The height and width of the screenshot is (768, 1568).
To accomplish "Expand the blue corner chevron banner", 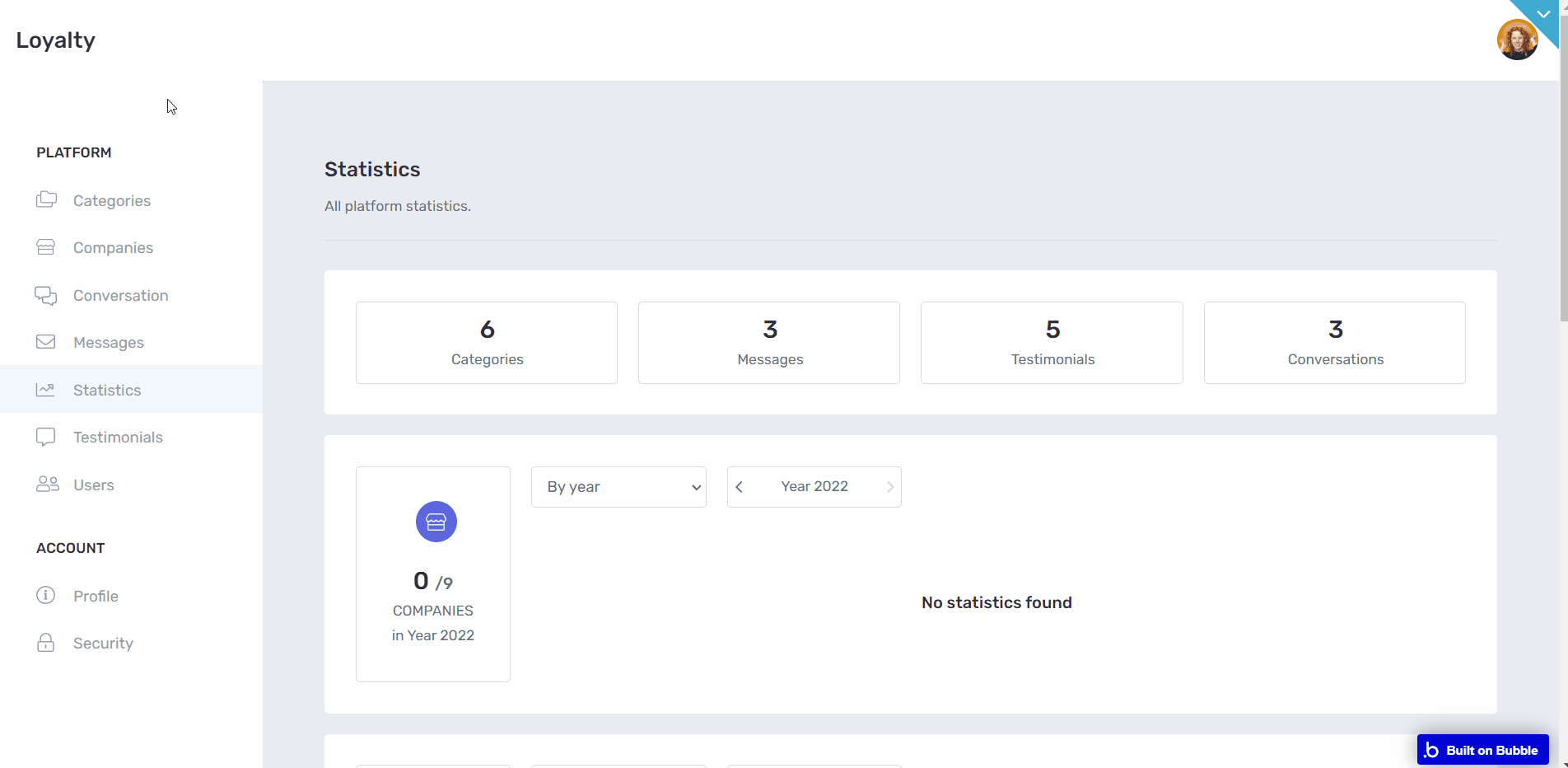I will tap(1543, 14).
